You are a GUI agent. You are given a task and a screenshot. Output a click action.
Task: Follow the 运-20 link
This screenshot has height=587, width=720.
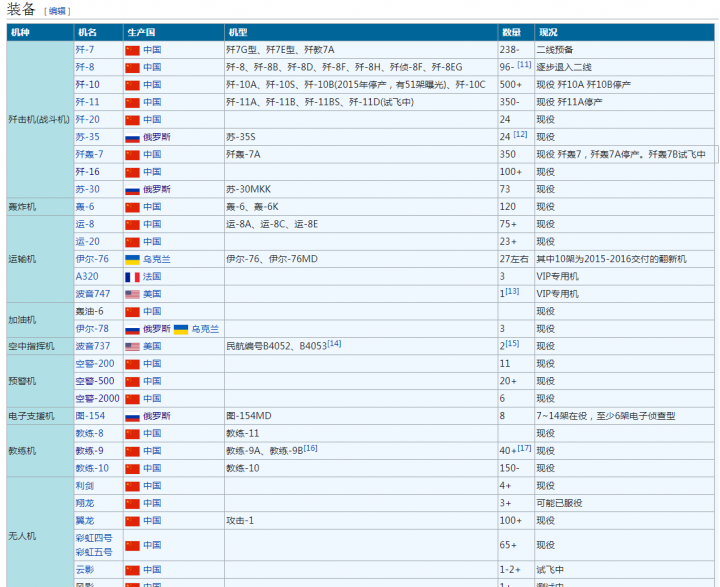click(87, 242)
